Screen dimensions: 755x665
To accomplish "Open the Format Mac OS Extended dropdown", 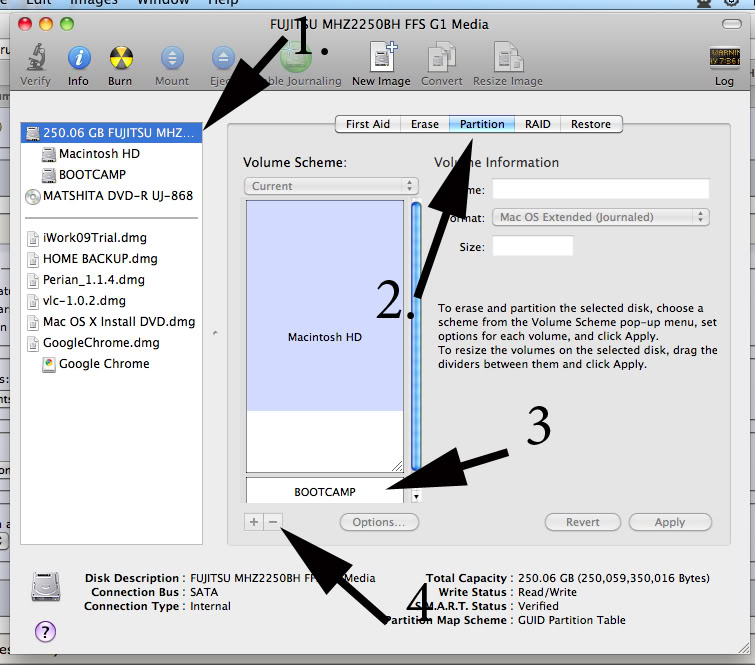I will pyautogui.click(x=600, y=217).
